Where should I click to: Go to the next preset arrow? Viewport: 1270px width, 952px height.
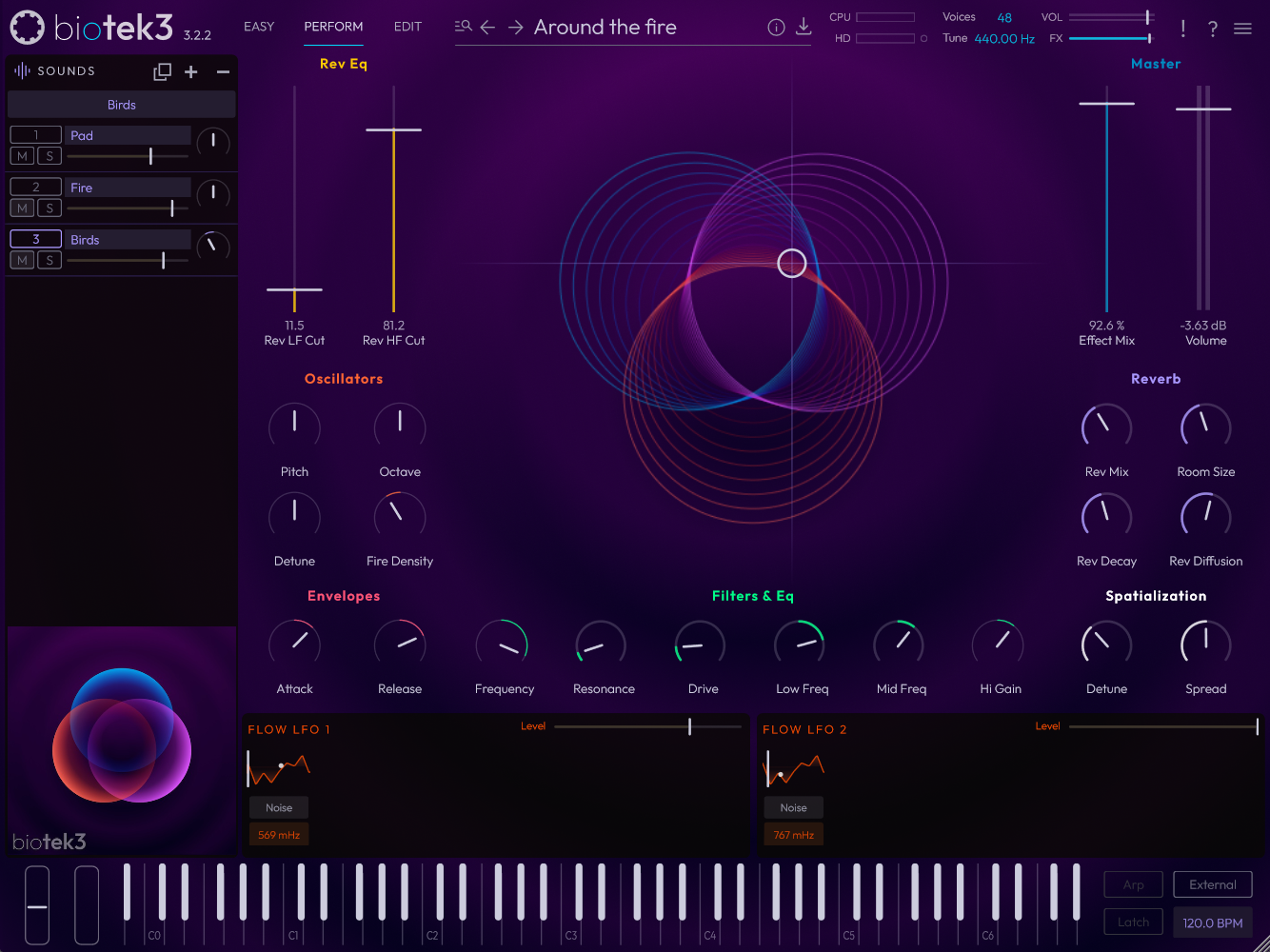click(515, 28)
